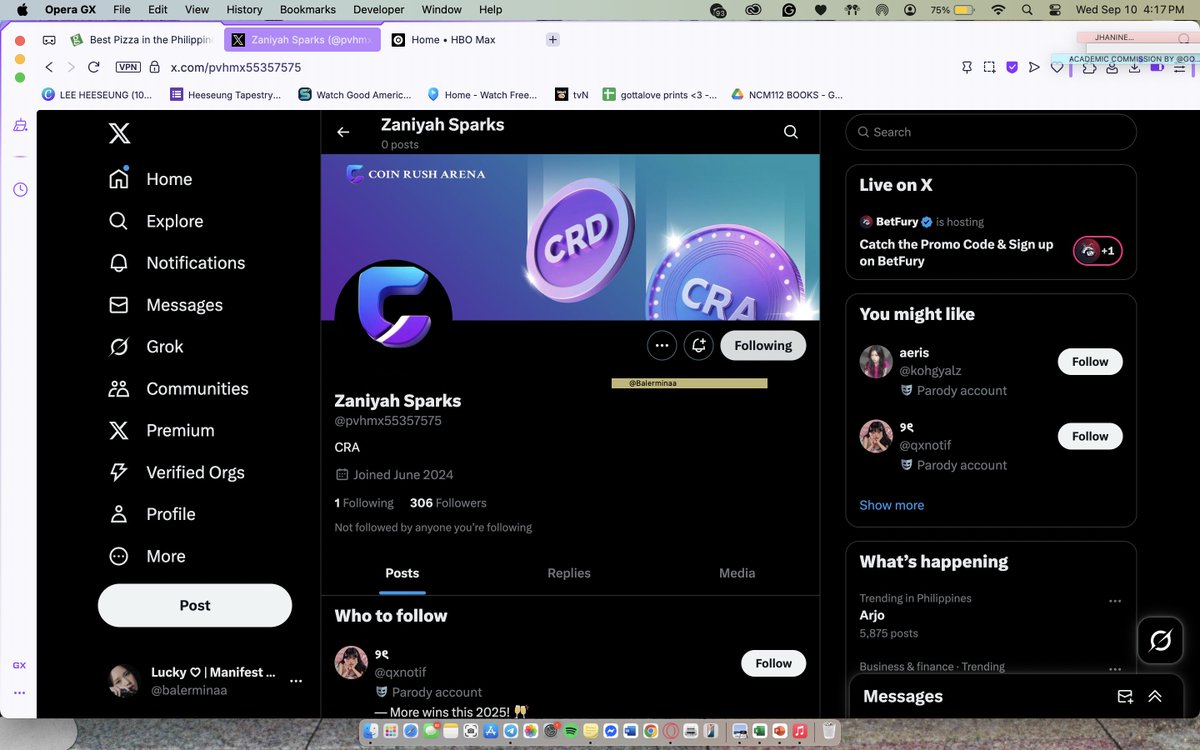Open NCM112 BOOKS bookmark
1200x750 pixels.
coord(787,95)
